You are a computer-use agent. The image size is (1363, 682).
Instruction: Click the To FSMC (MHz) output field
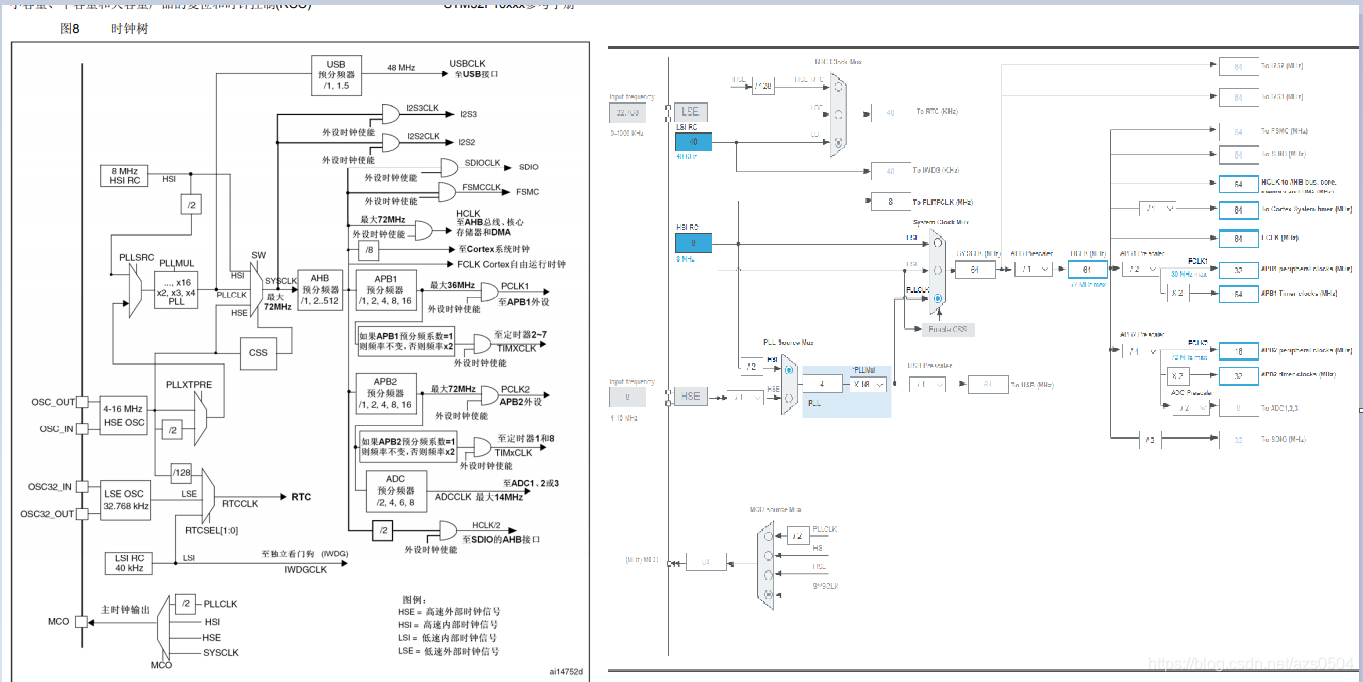[x=1238, y=132]
